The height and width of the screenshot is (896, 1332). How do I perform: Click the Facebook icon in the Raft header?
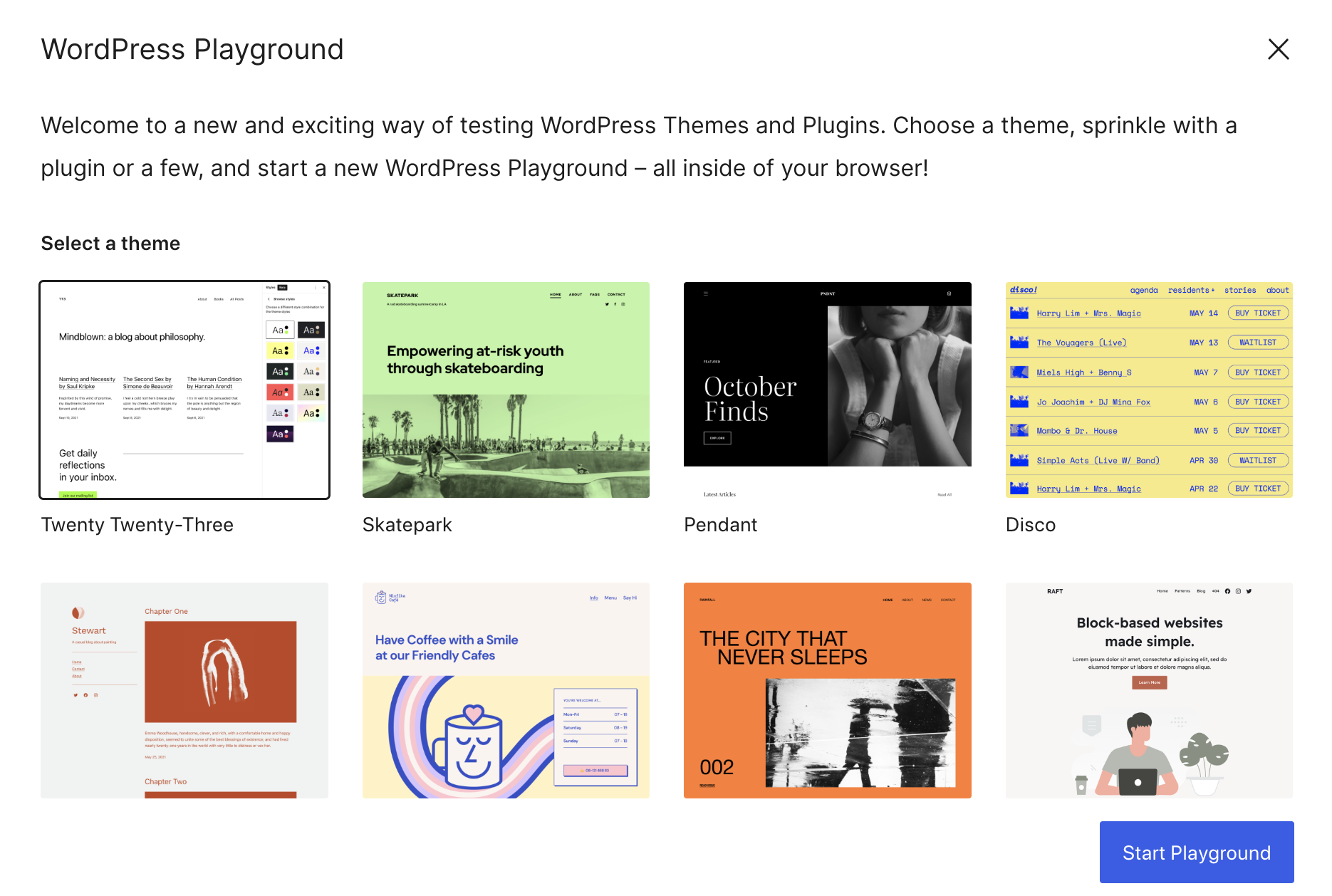1227,591
